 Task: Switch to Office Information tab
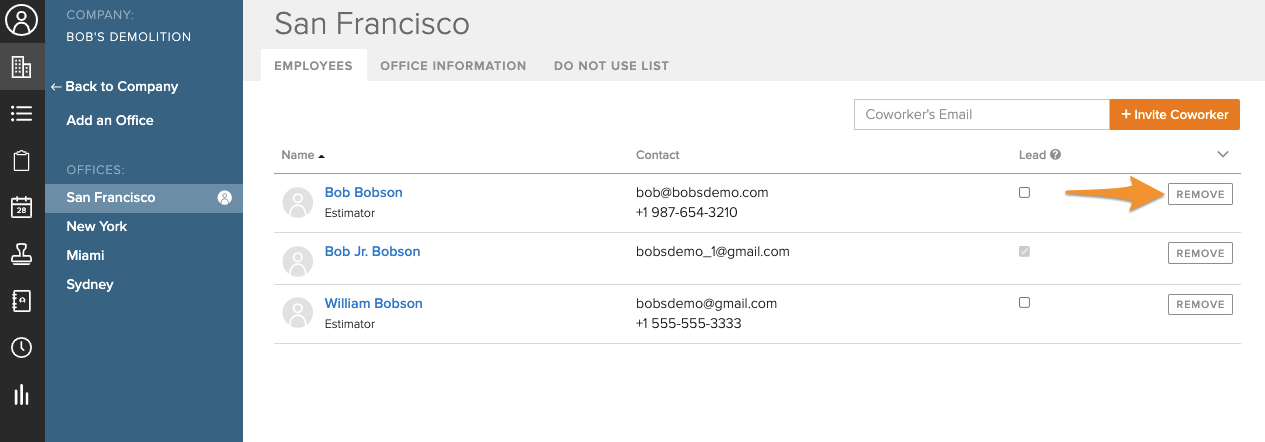(x=453, y=66)
